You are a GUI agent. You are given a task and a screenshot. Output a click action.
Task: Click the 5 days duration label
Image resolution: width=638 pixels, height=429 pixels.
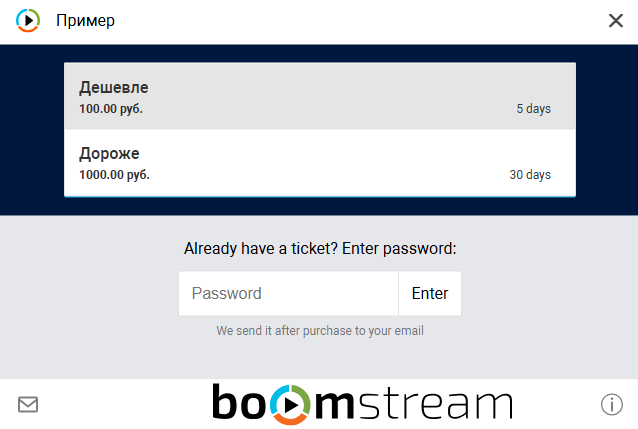coord(533,109)
